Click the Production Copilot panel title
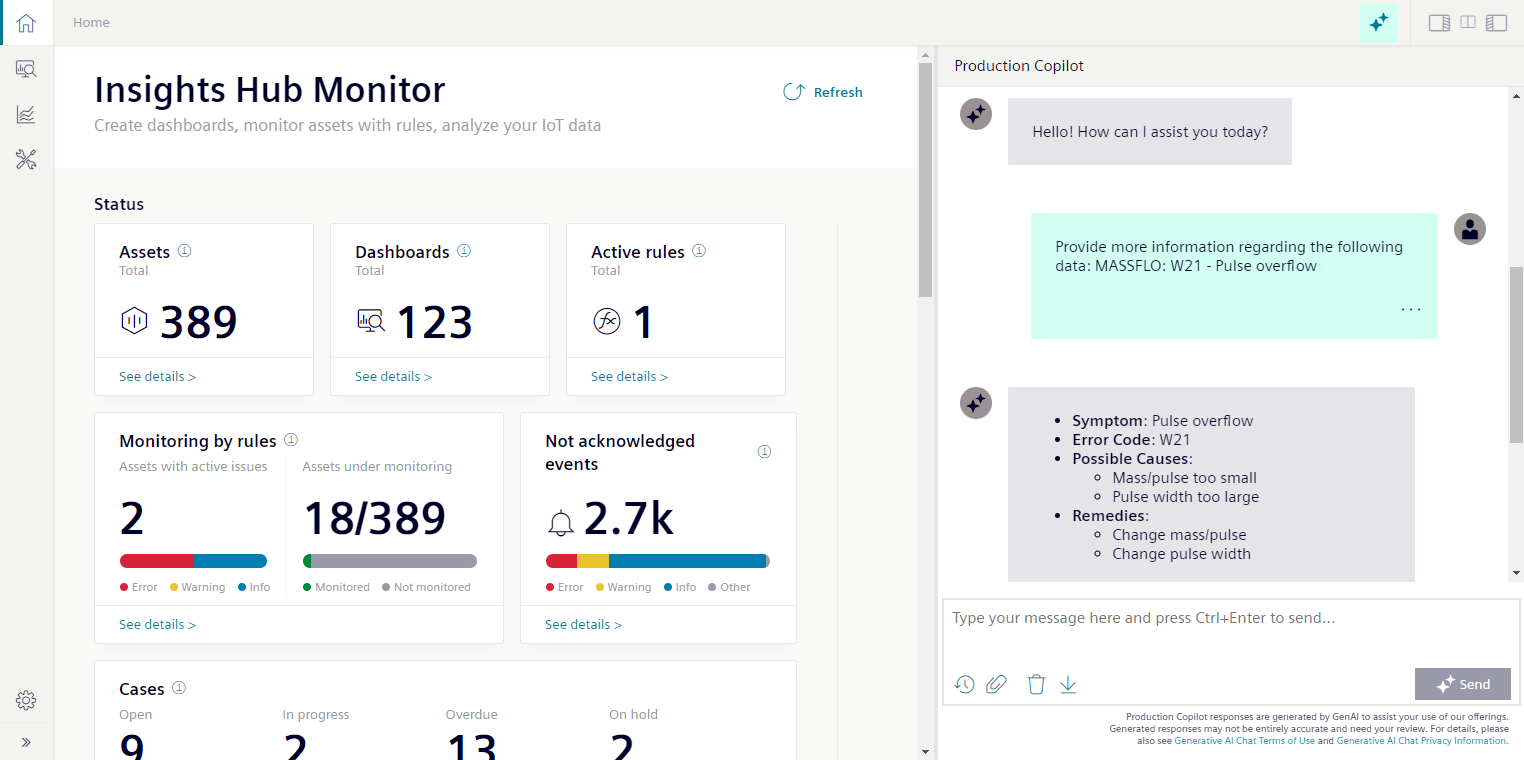This screenshot has width=1524, height=760. pyautogui.click(x=1019, y=66)
